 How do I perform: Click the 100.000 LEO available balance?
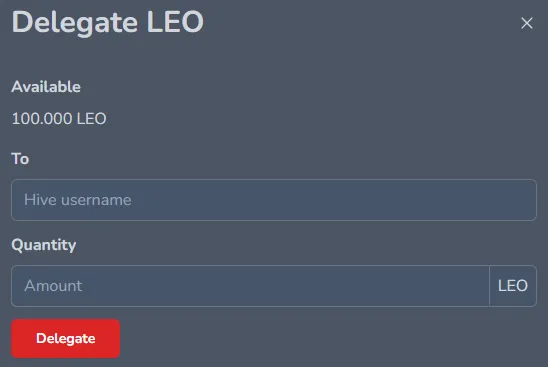59,119
